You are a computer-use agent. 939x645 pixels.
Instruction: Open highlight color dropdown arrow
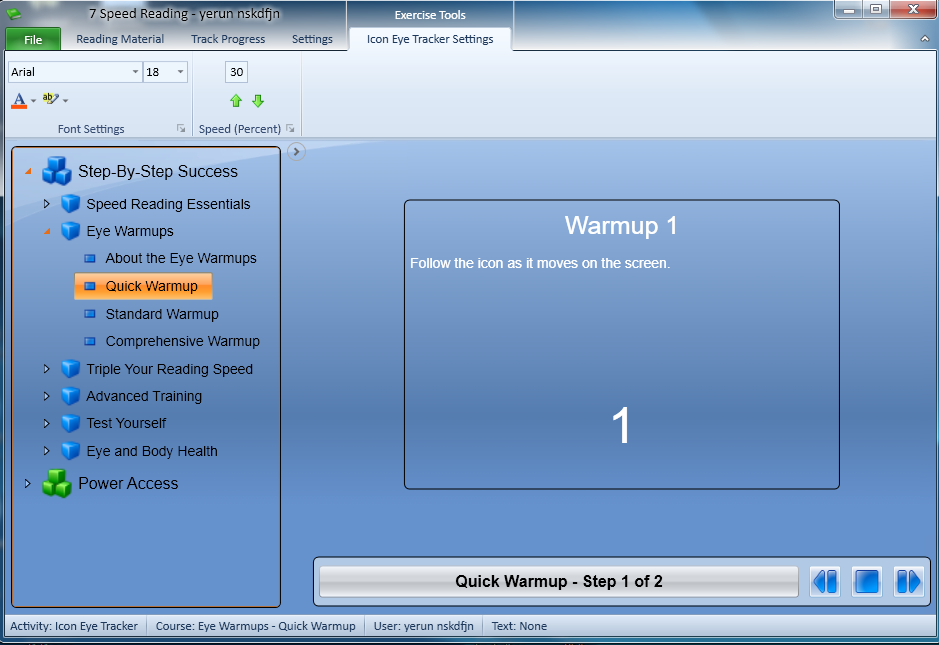click(x=65, y=101)
